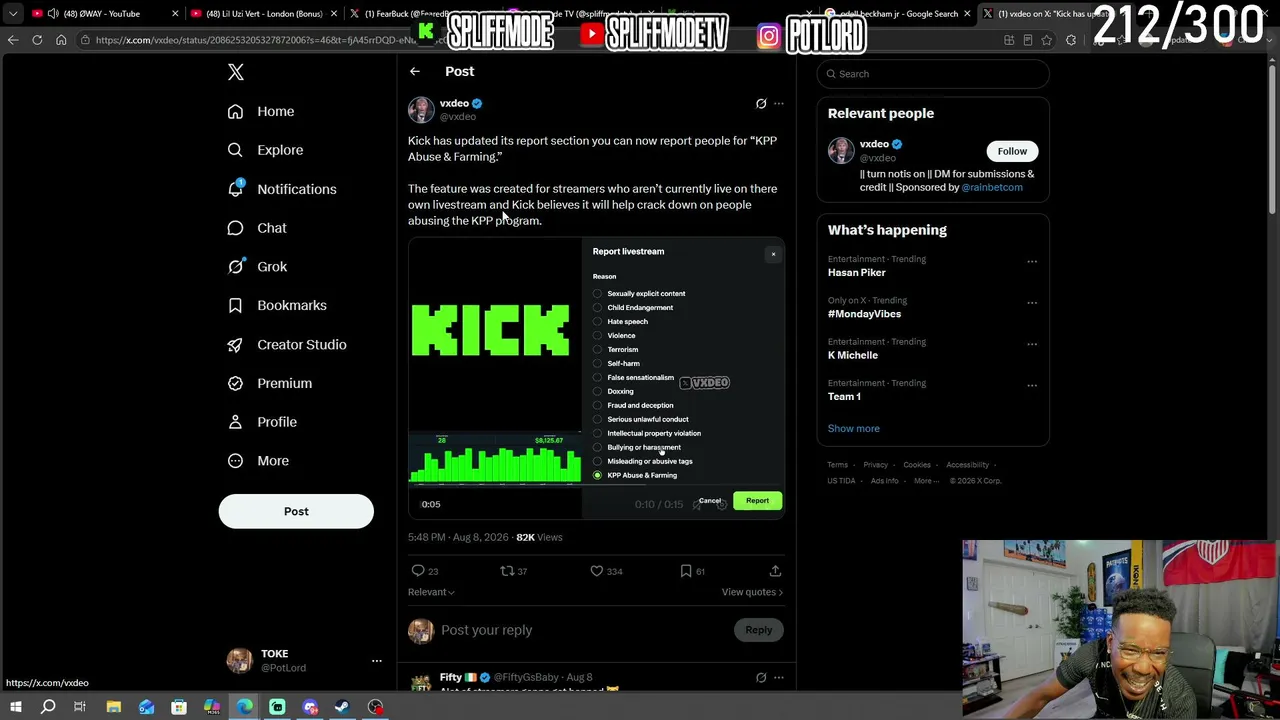Select 'Misleading or abusive tags' radio in the video
This screenshot has height=720, width=1280.
[597, 462]
